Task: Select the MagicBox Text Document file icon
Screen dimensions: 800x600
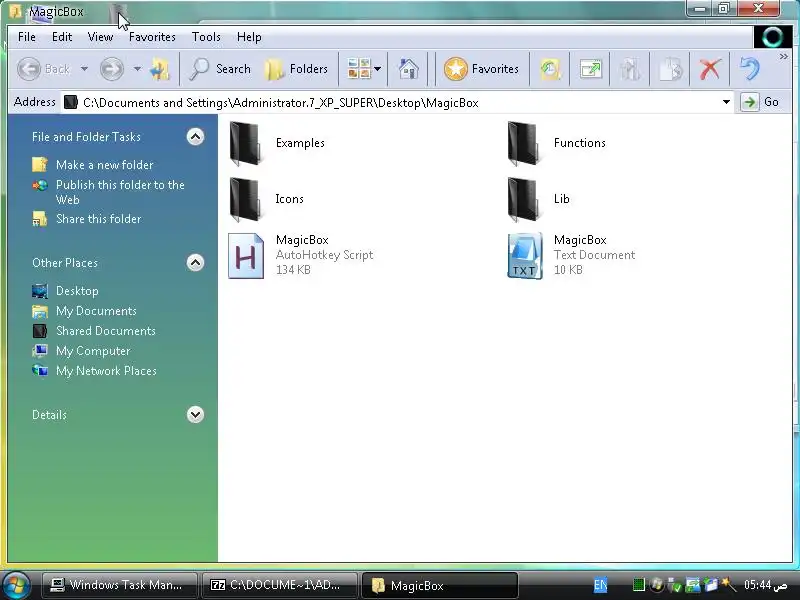Action: [524, 256]
